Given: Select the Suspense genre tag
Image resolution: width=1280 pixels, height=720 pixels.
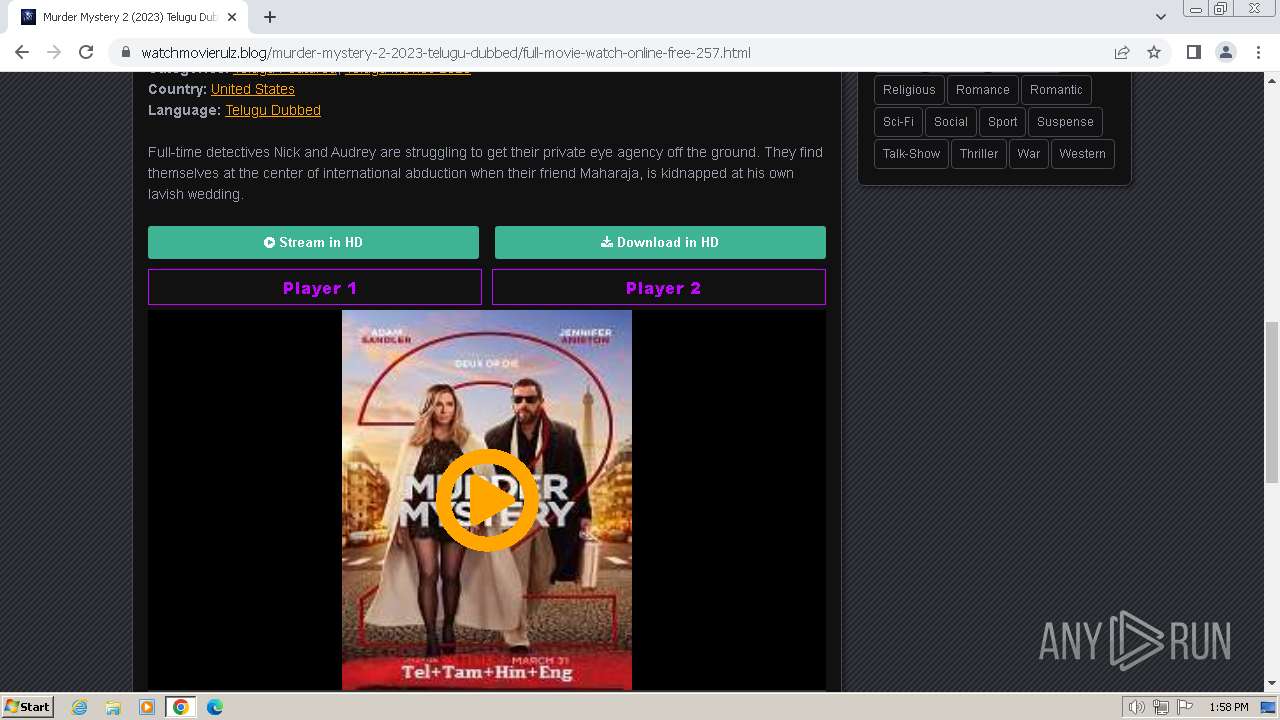Looking at the screenshot, I should click(x=1065, y=122).
